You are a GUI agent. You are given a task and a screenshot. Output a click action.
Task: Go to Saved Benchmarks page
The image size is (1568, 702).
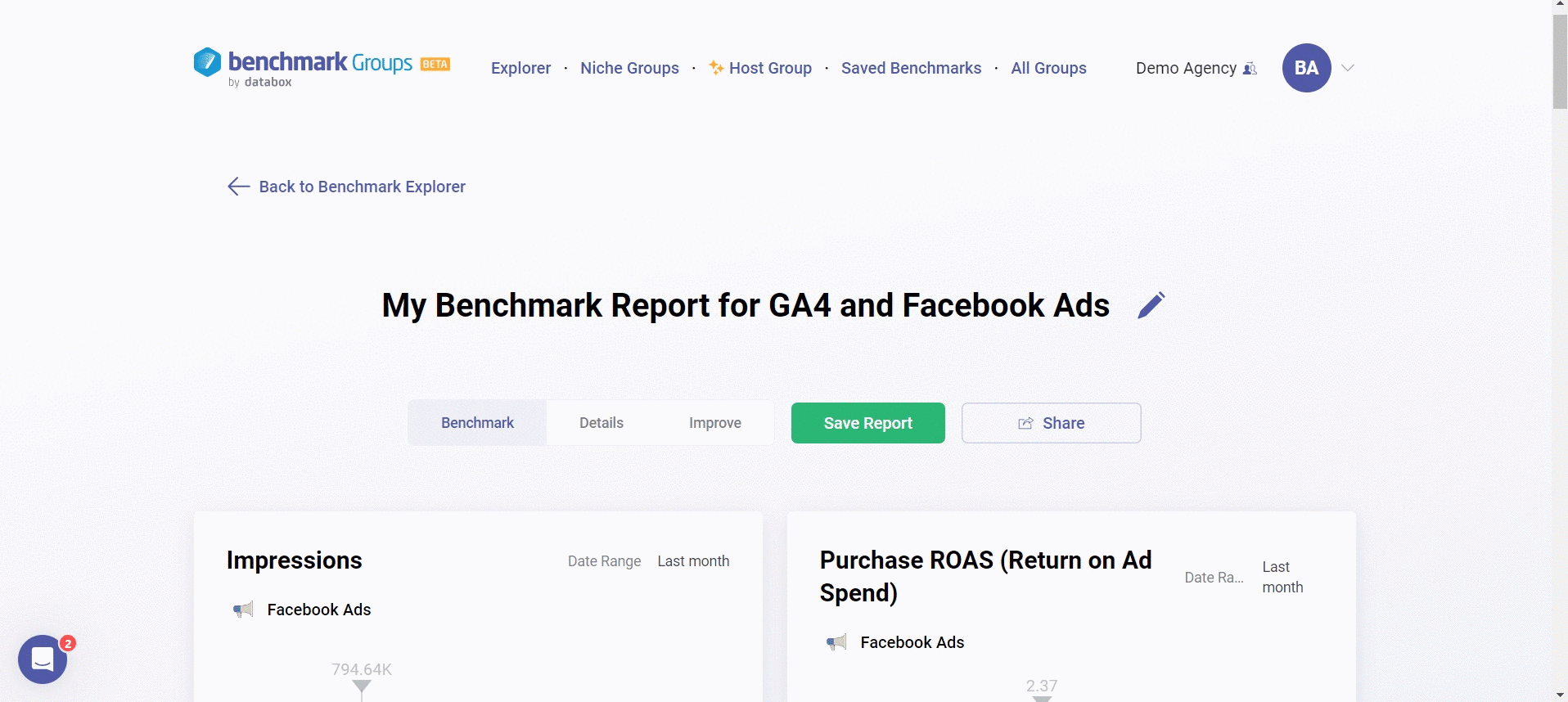(x=911, y=68)
